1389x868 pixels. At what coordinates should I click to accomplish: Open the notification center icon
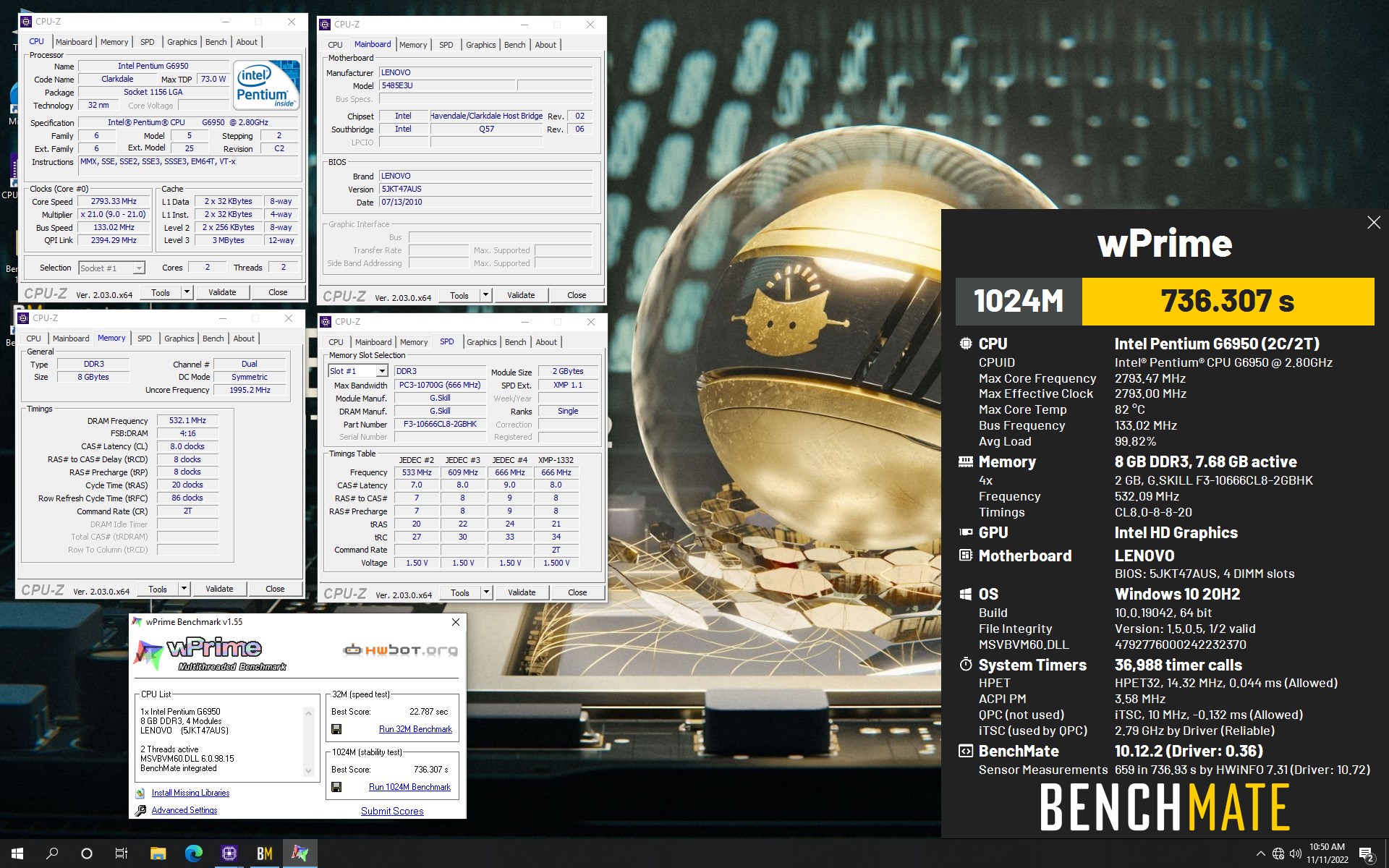pos(1367,854)
